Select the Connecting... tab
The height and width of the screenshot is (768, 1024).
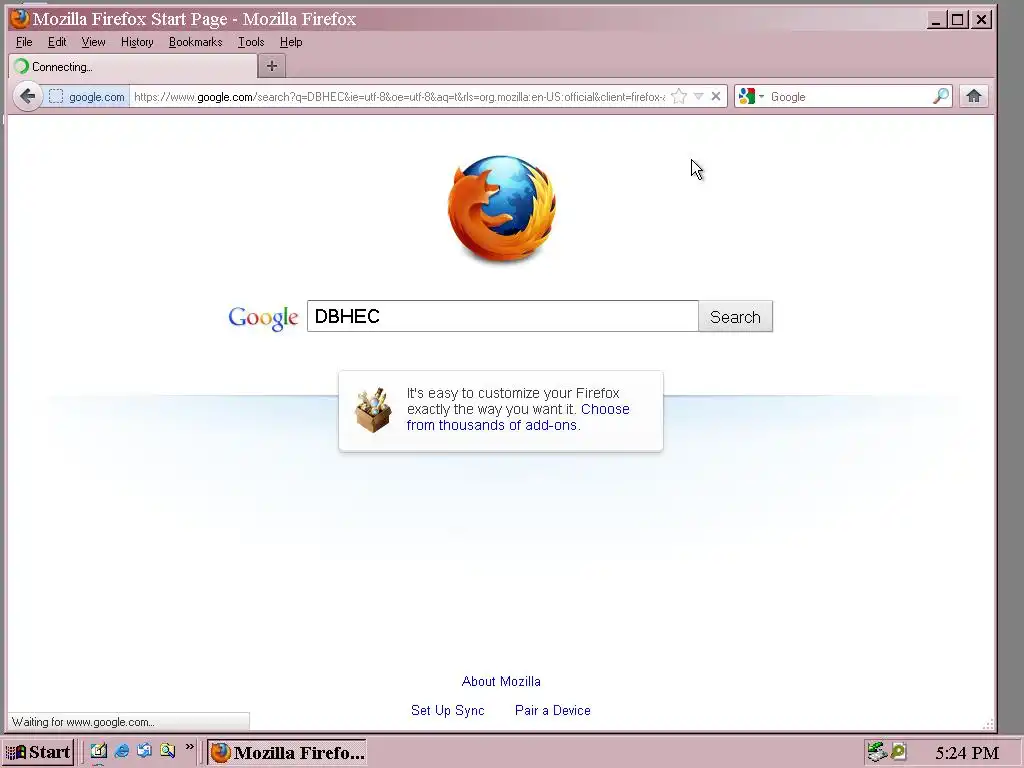coord(134,67)
